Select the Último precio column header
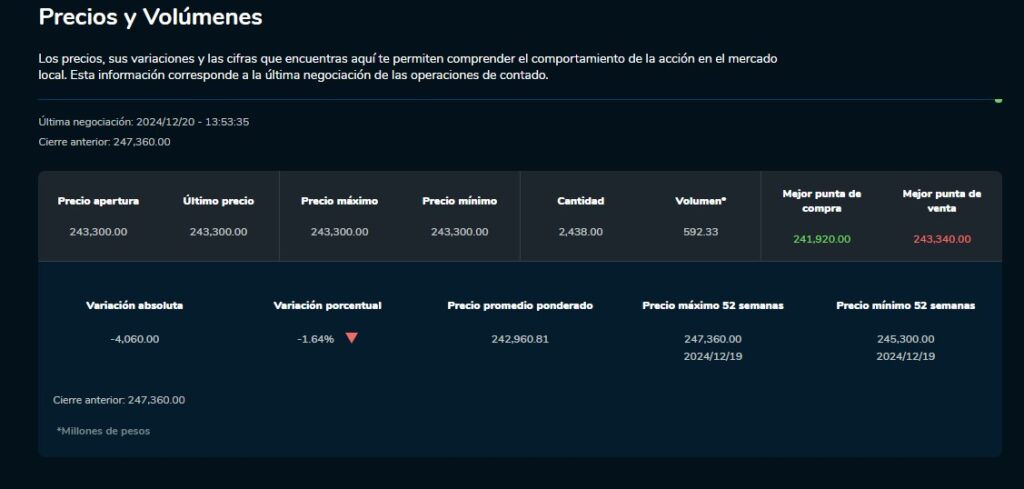Image resolution: width=1024 pixels, height=489 pixels. pyautogui.click(x=219, y=201)
